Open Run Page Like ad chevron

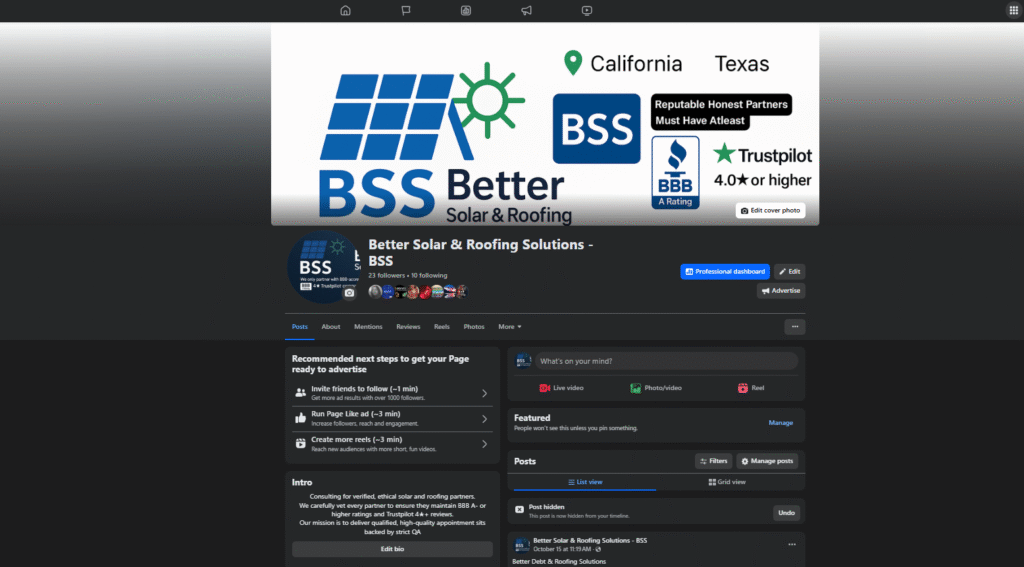[484, 418]
